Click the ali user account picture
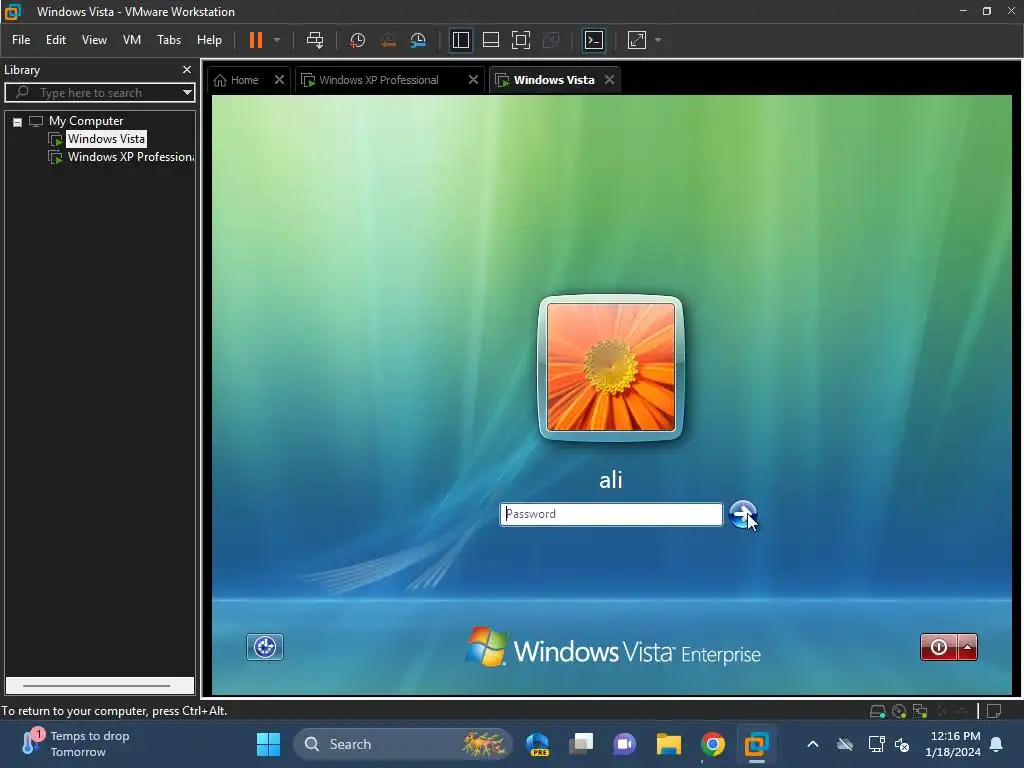 click(x=611, y=367)
